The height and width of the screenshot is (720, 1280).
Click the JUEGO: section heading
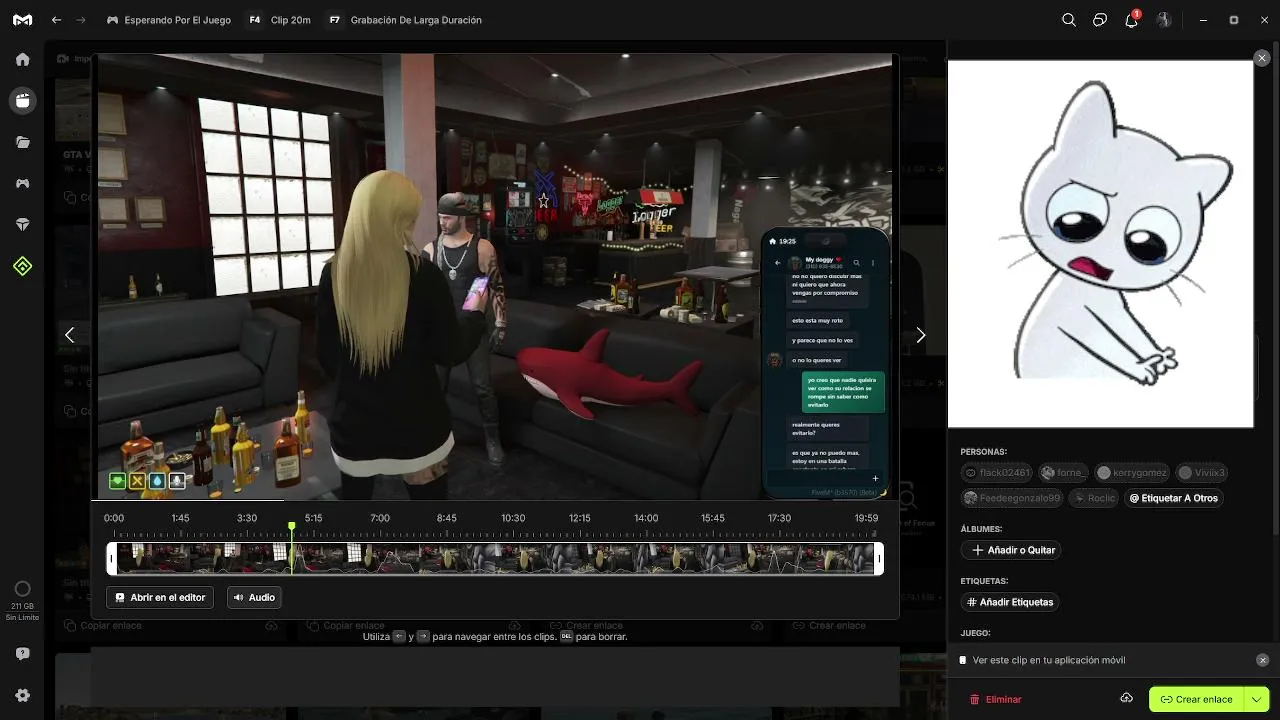coord(975,633)
